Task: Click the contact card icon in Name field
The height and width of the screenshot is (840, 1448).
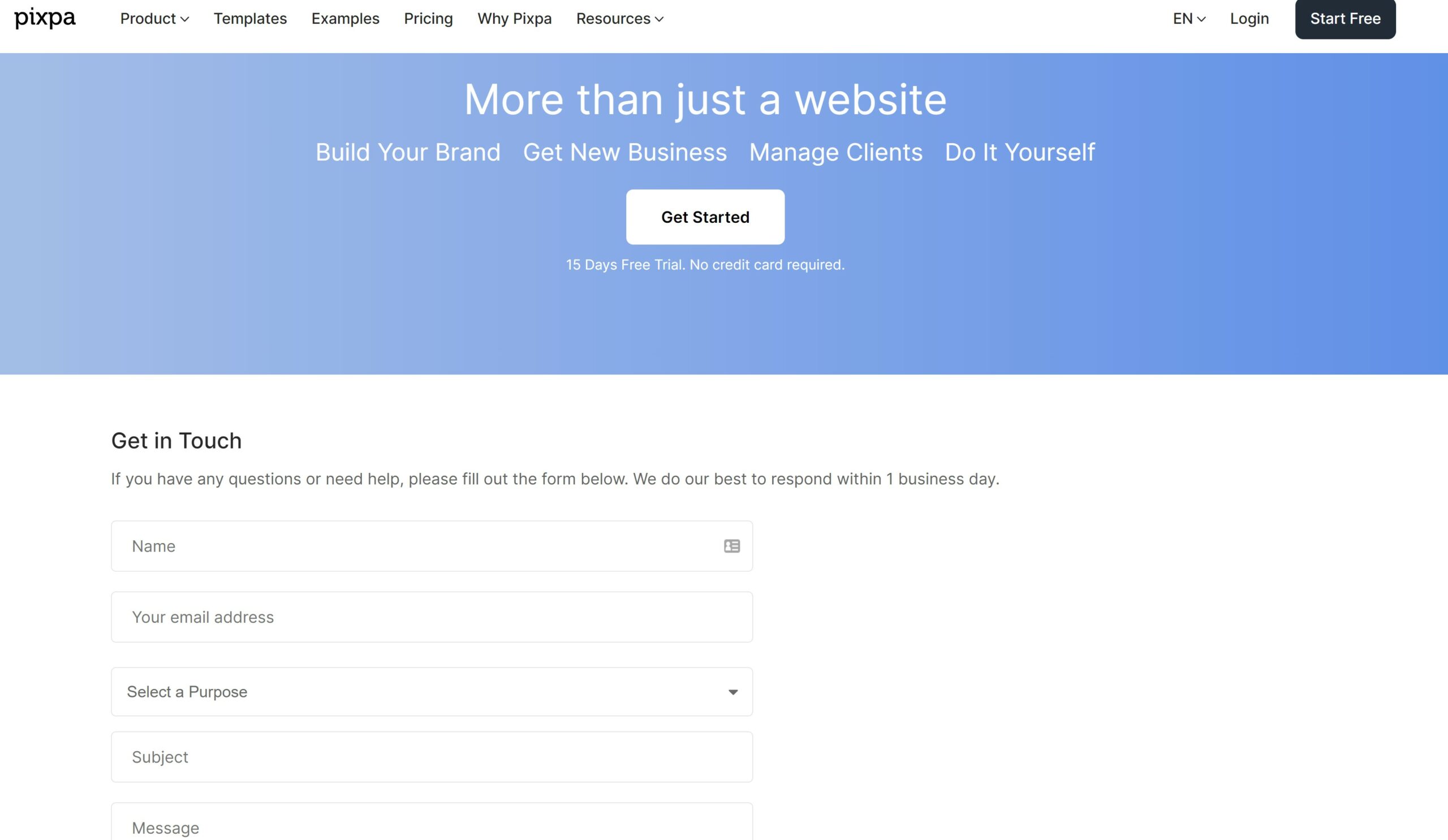Action: (x=732, y=546)
